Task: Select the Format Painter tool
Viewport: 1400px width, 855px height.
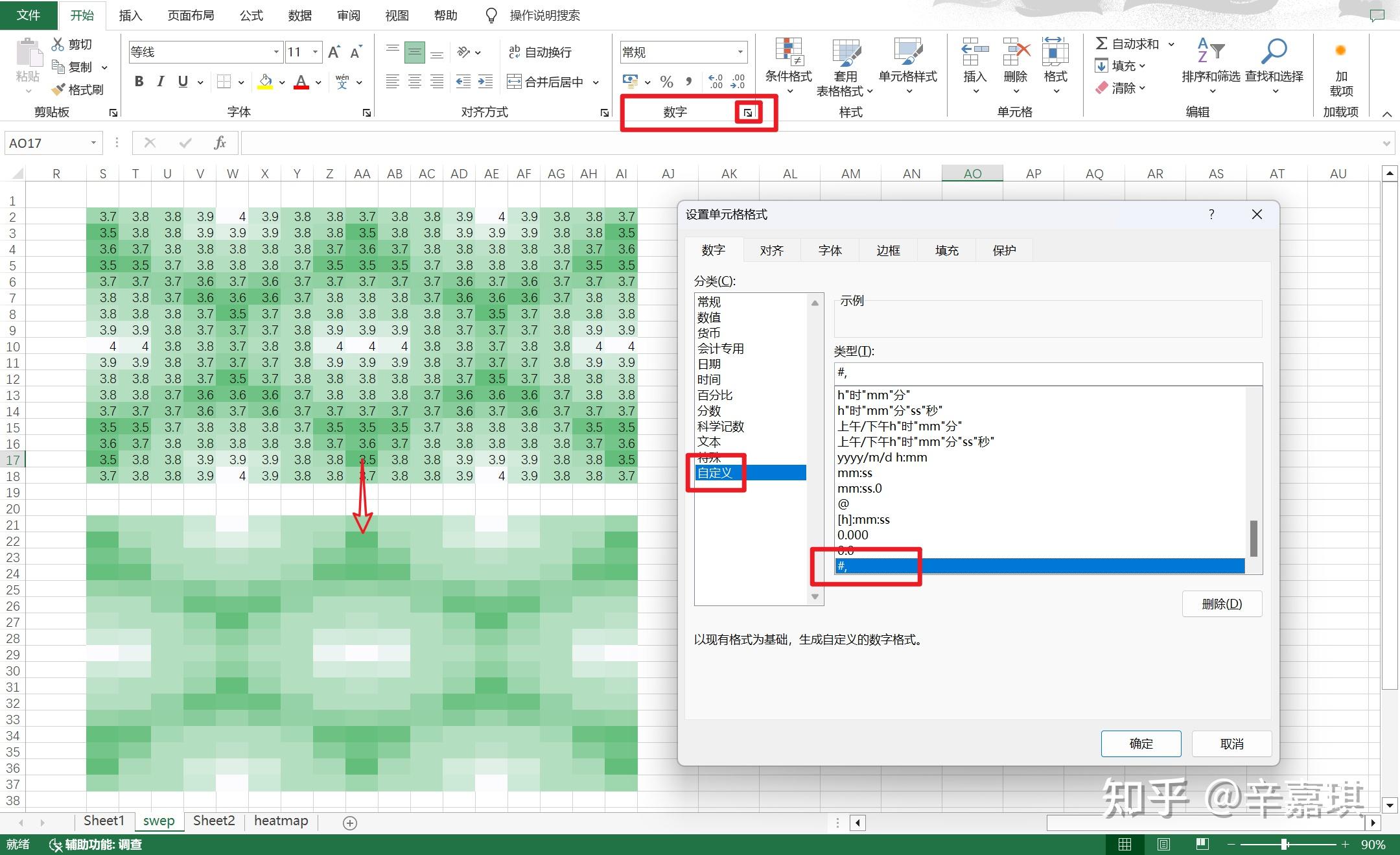Action: point(78,89)
